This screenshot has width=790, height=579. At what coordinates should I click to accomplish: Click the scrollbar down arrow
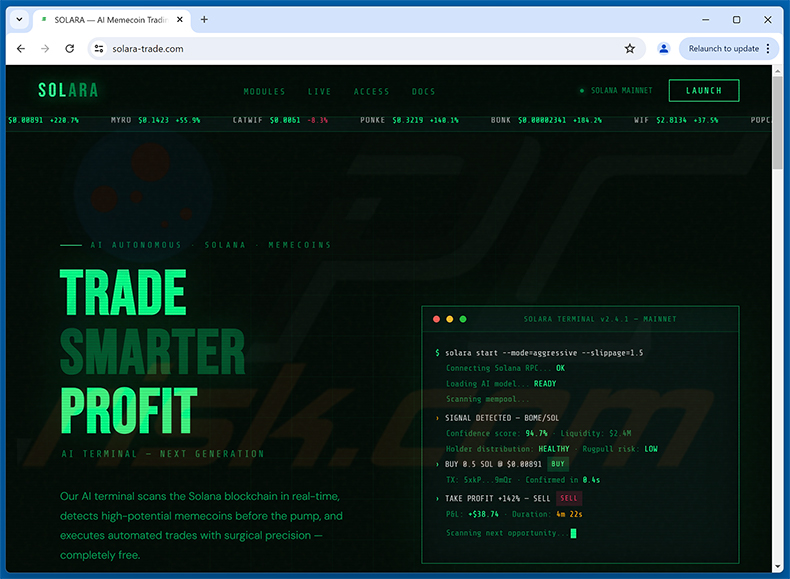pos(777,566)
